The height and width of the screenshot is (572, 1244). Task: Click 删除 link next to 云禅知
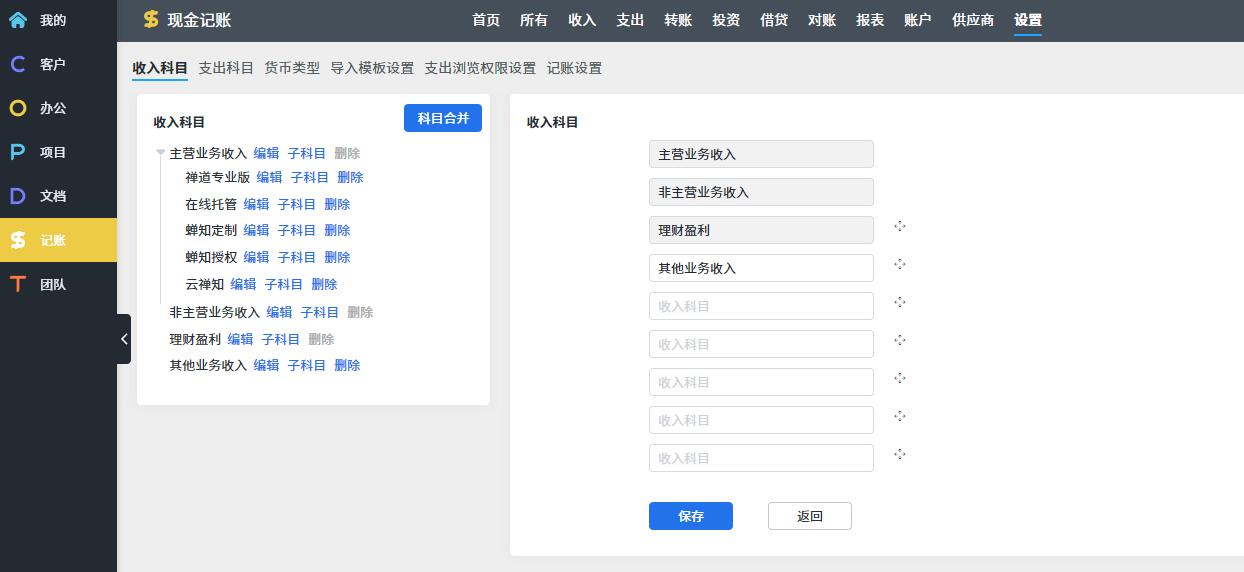pyautogui.click(x=324, y=284)
